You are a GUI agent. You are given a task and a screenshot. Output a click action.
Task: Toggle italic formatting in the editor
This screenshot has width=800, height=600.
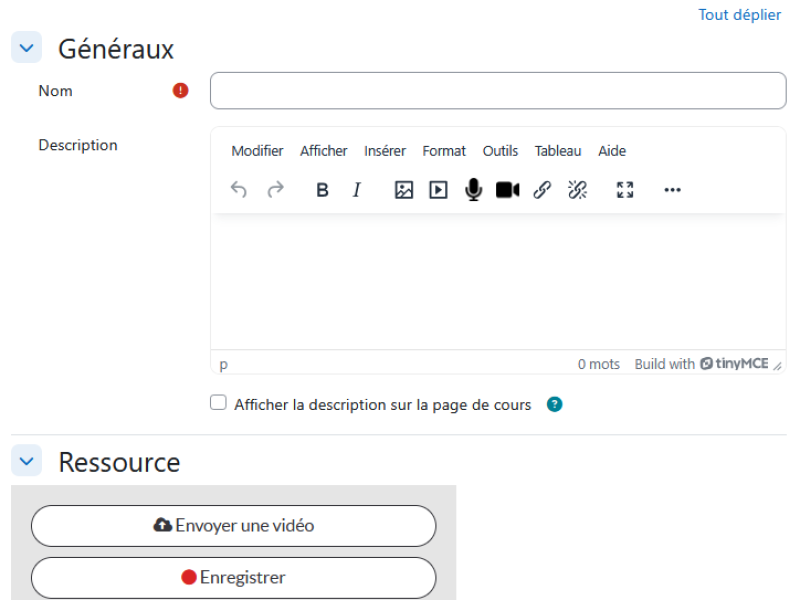[357, 190]
